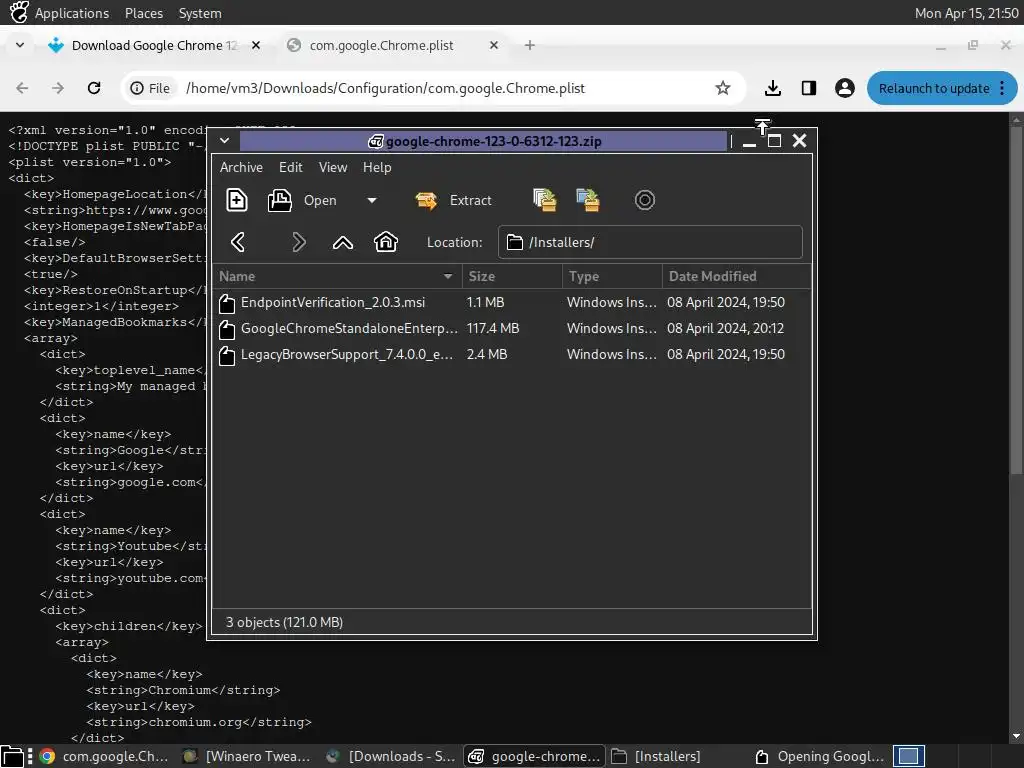Click file icon next to LegacyBrowserSupport

[x=227, y=355]
